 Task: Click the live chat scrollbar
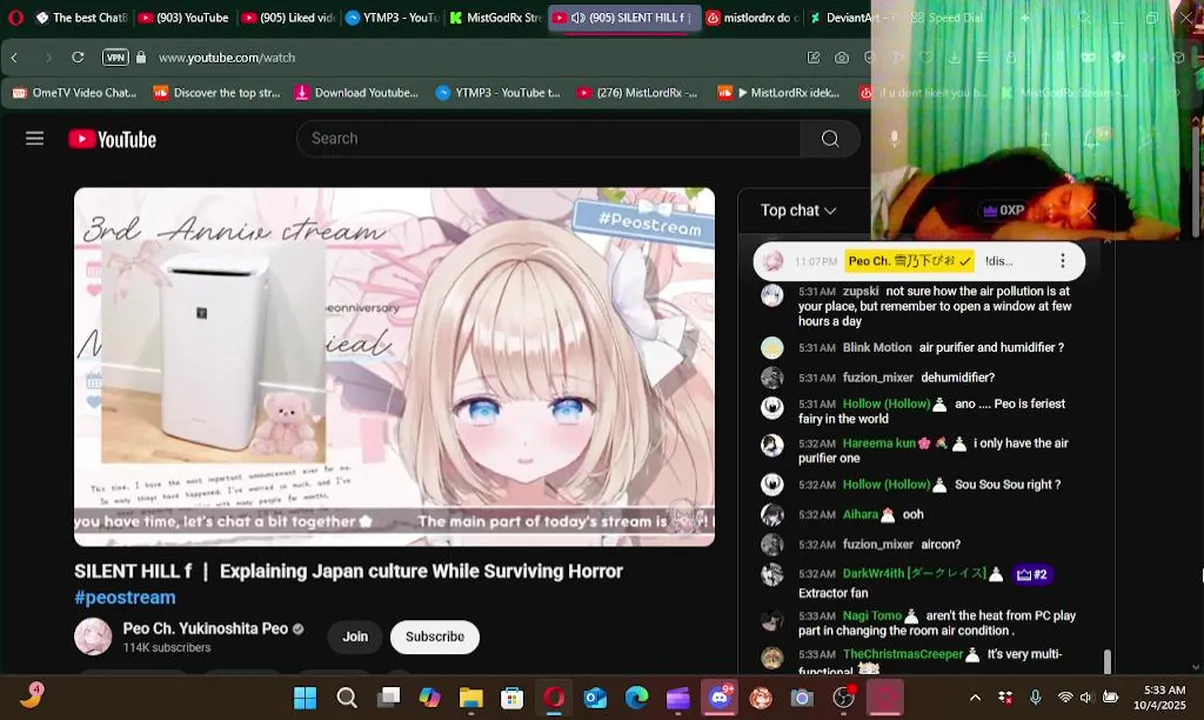1107,662
